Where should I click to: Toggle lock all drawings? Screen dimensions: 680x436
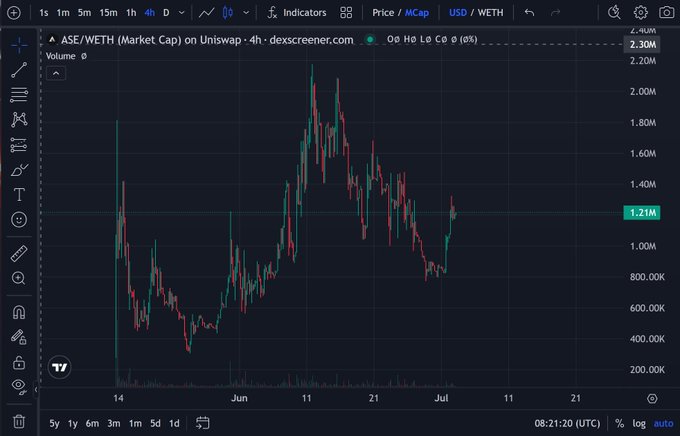point(19,362)
